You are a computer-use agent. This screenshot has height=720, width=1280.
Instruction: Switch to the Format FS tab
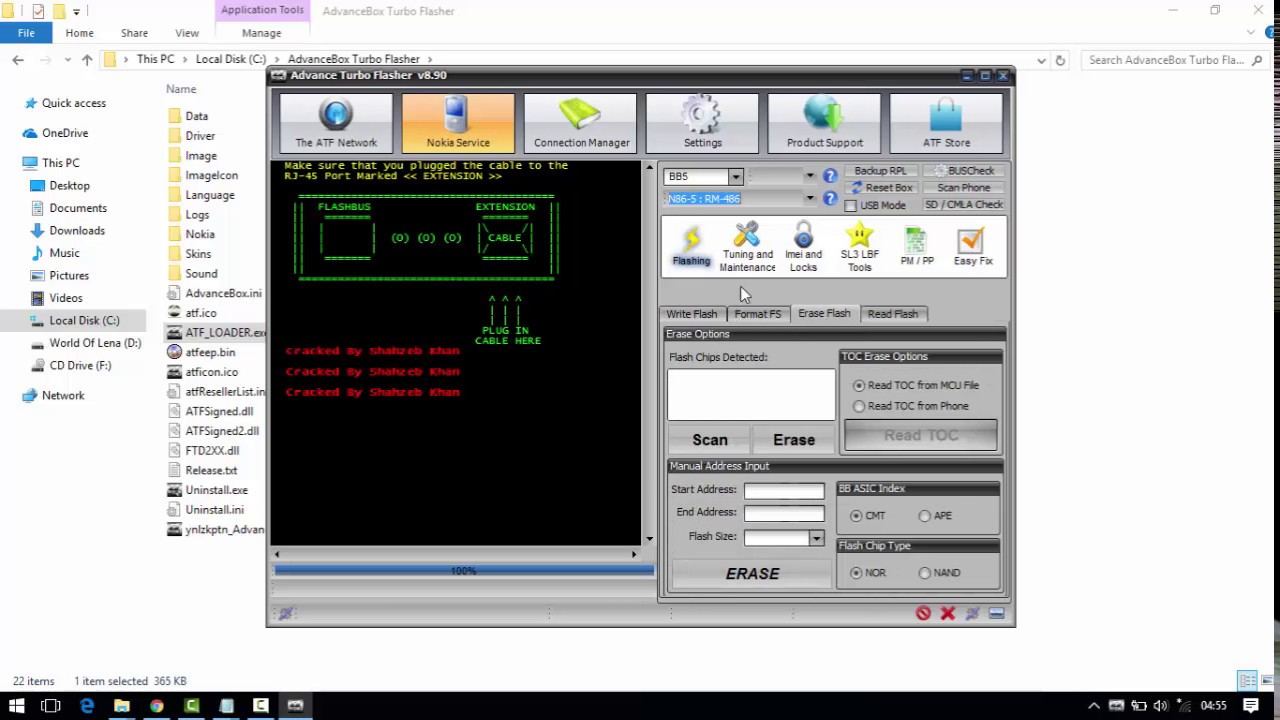[x=757, y=314]
